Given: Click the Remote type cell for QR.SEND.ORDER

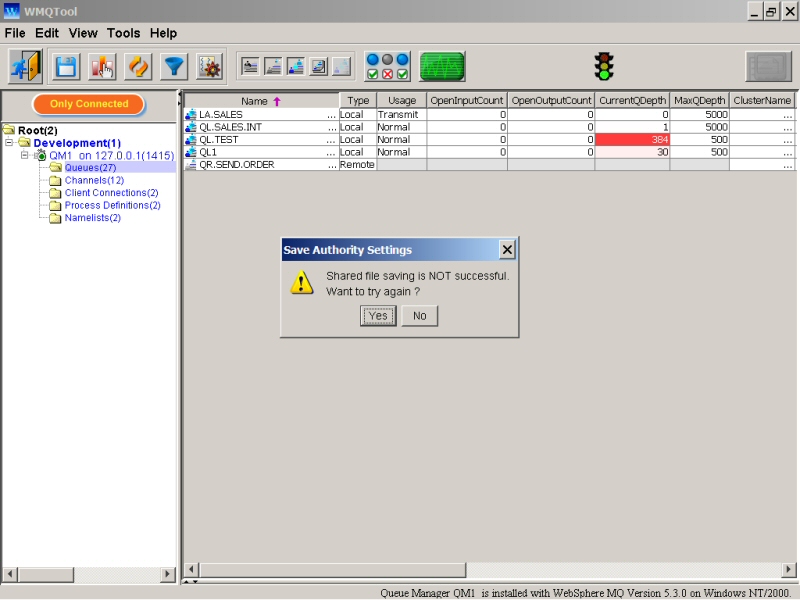Looking at the screenshot, I should (x=357, y=165).
